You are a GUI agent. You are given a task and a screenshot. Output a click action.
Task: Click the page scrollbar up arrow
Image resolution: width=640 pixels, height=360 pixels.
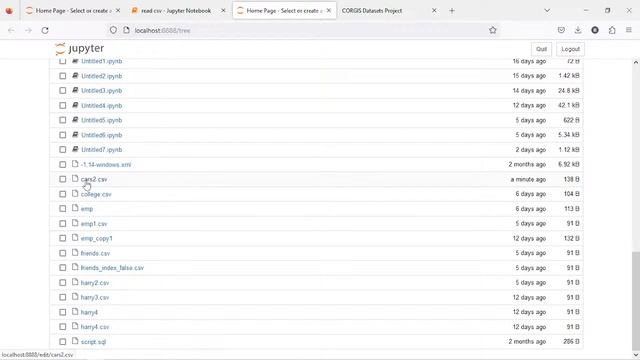pyautogui.click(x=636, y=62)
